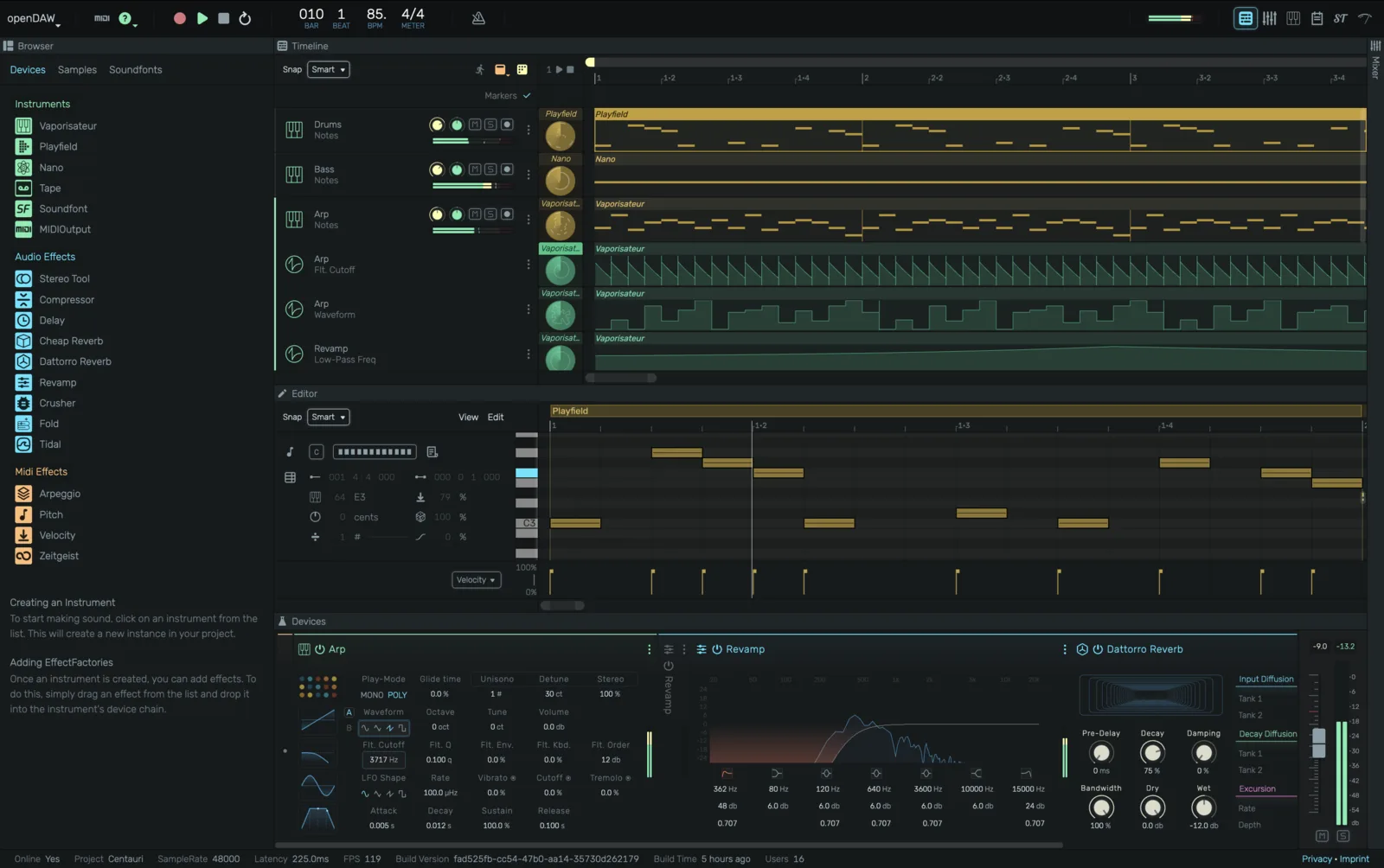Open the Velocity property dropdown
This screenshot has height=868, width=1384.
point(477,580)
